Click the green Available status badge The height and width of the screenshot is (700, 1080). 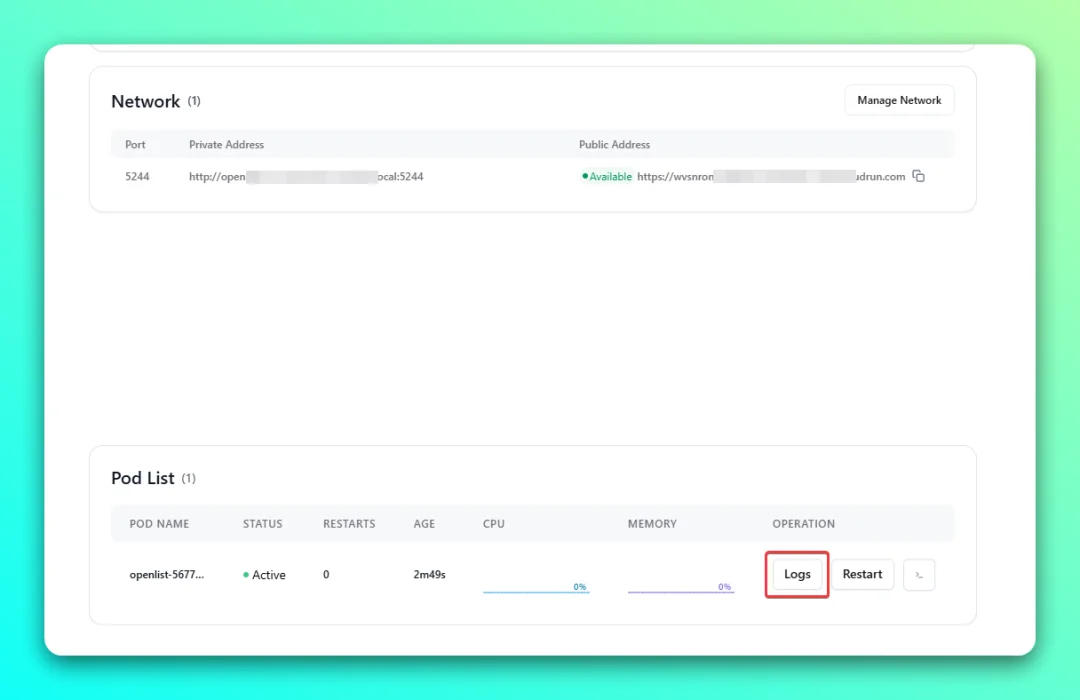coord(607,176)
